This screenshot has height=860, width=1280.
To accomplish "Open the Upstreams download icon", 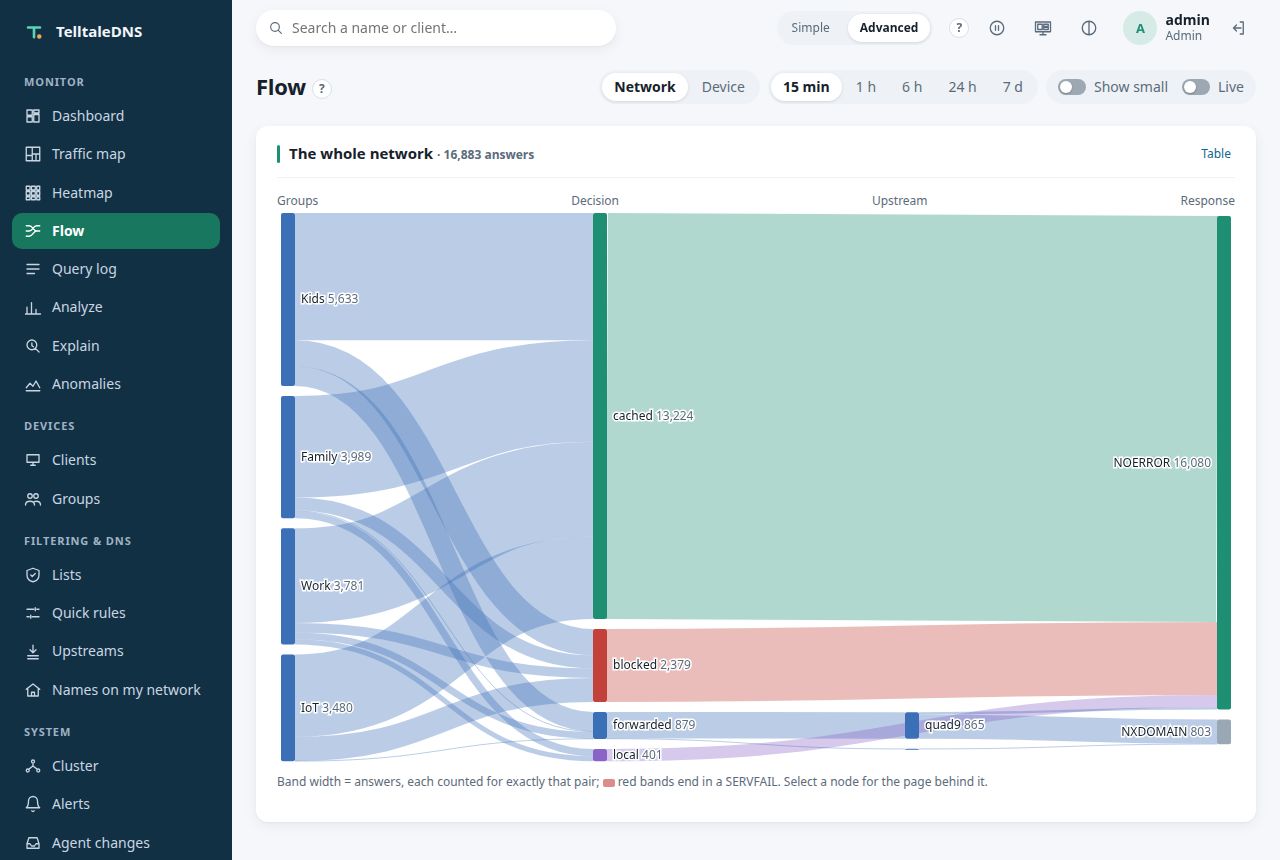I will (33, 651).
